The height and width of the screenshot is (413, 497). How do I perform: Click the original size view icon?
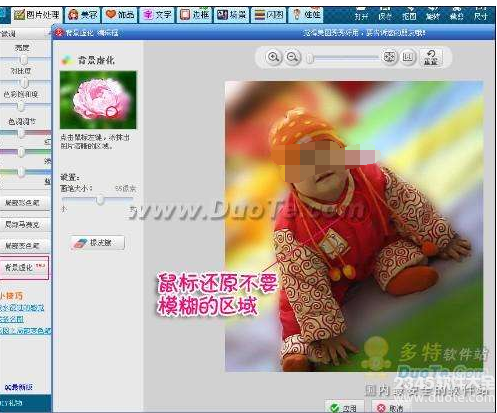(x=408, y=57)
